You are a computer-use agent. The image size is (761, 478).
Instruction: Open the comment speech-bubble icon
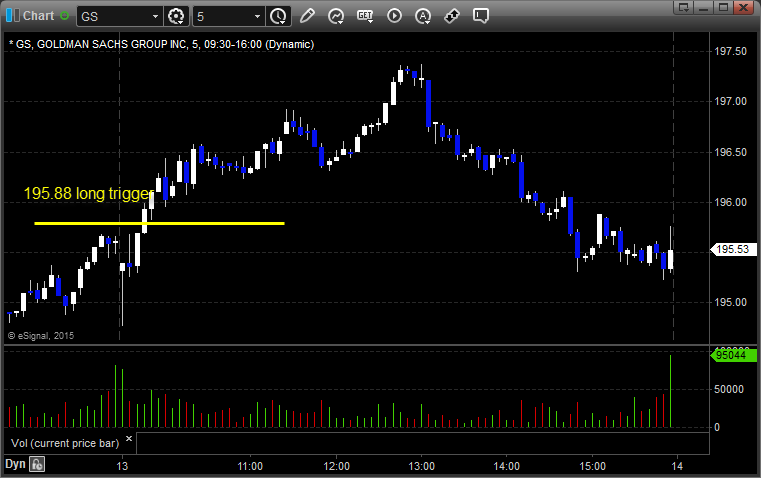pyautogui.click(x=480, y=16)
